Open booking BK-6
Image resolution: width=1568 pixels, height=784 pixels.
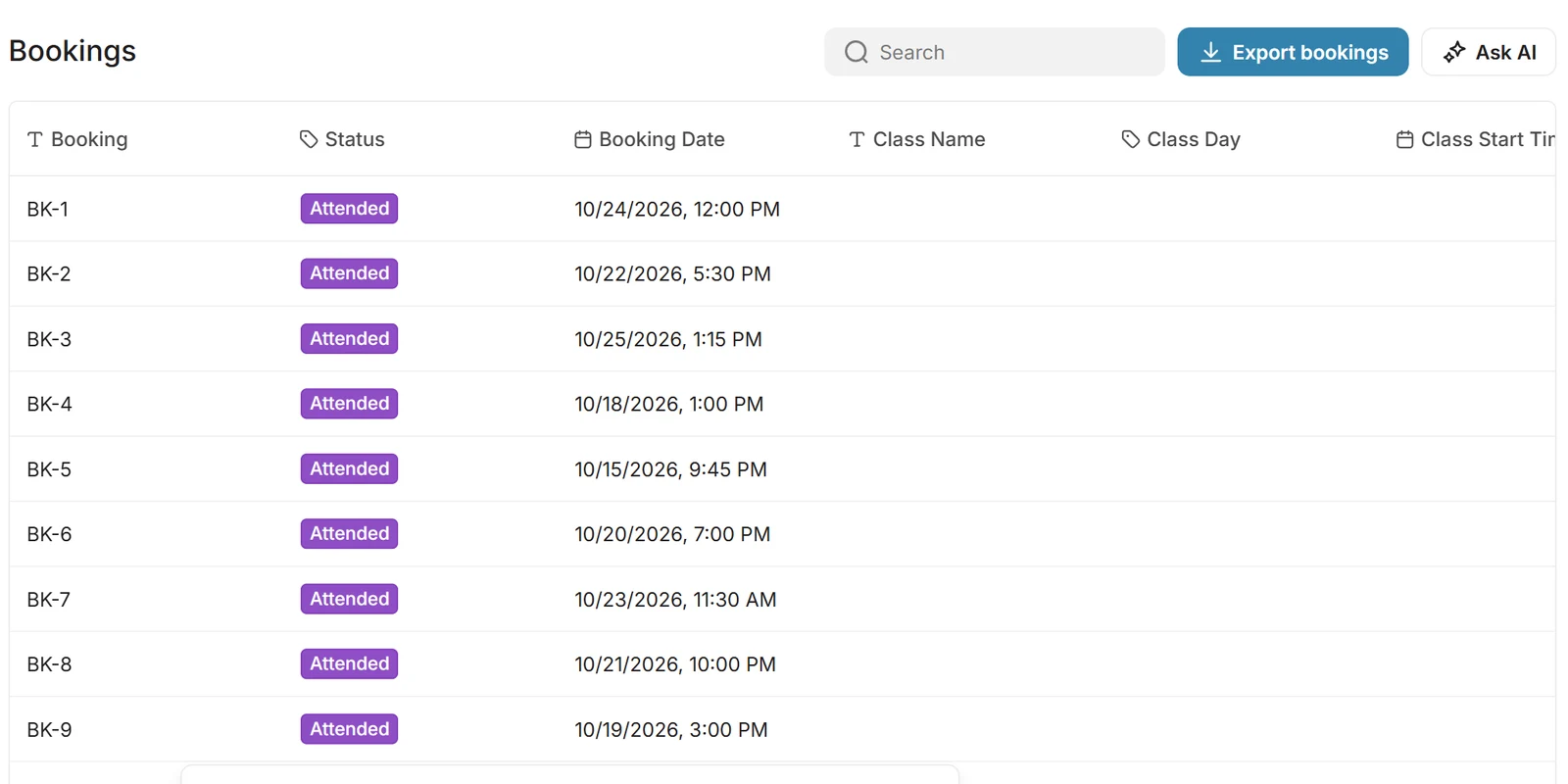pos(50,534)
